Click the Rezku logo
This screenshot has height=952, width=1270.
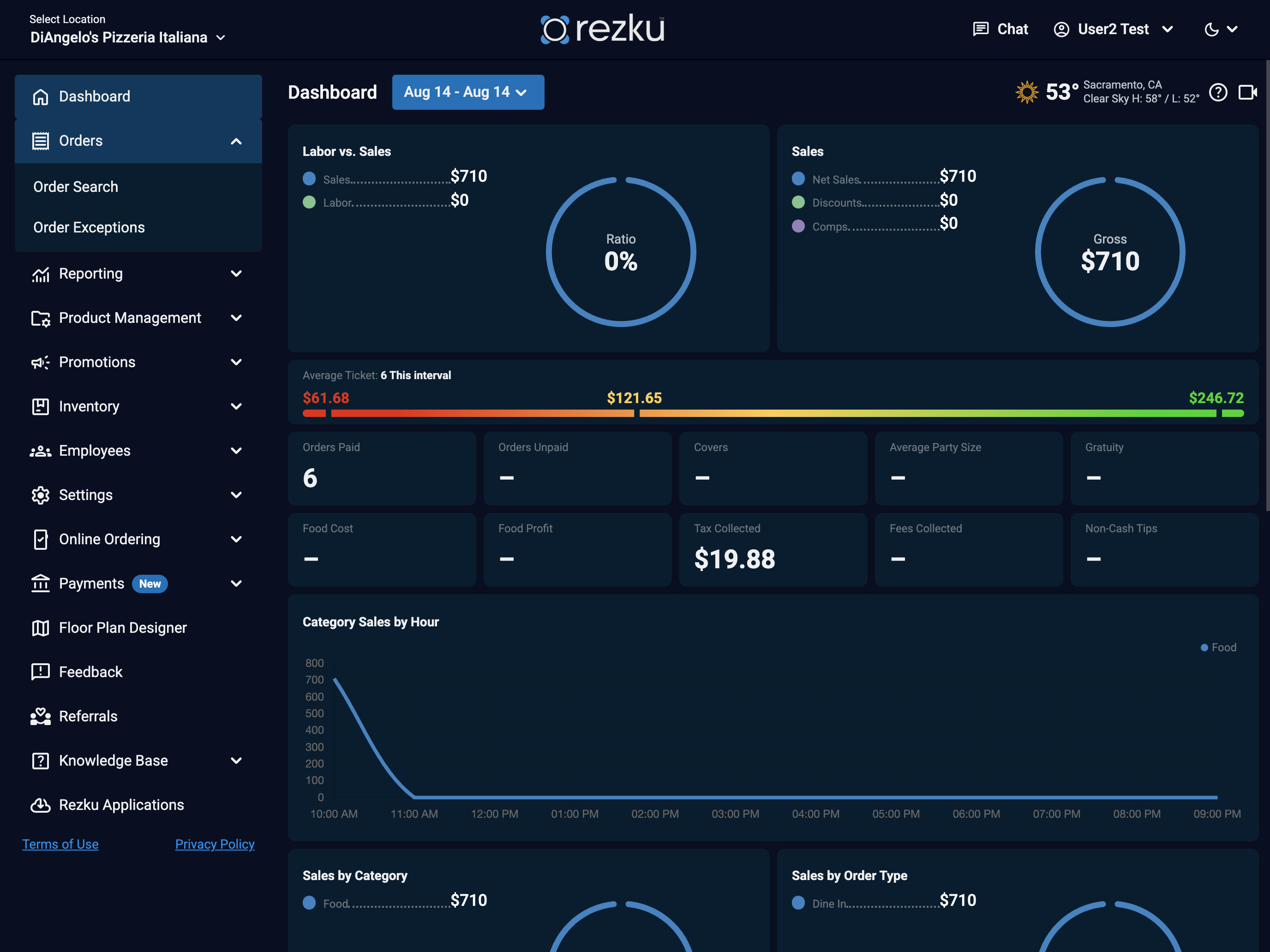[603, 29]
